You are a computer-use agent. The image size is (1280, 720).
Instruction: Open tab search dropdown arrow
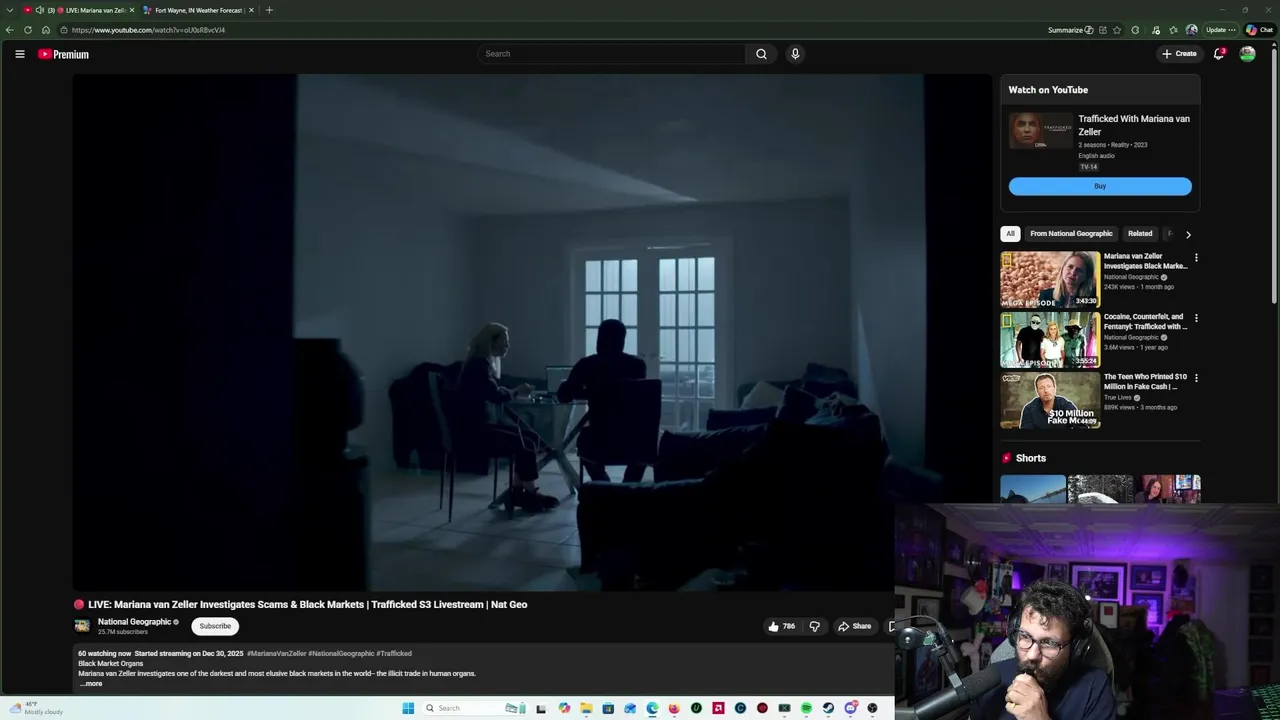point(10,10)
